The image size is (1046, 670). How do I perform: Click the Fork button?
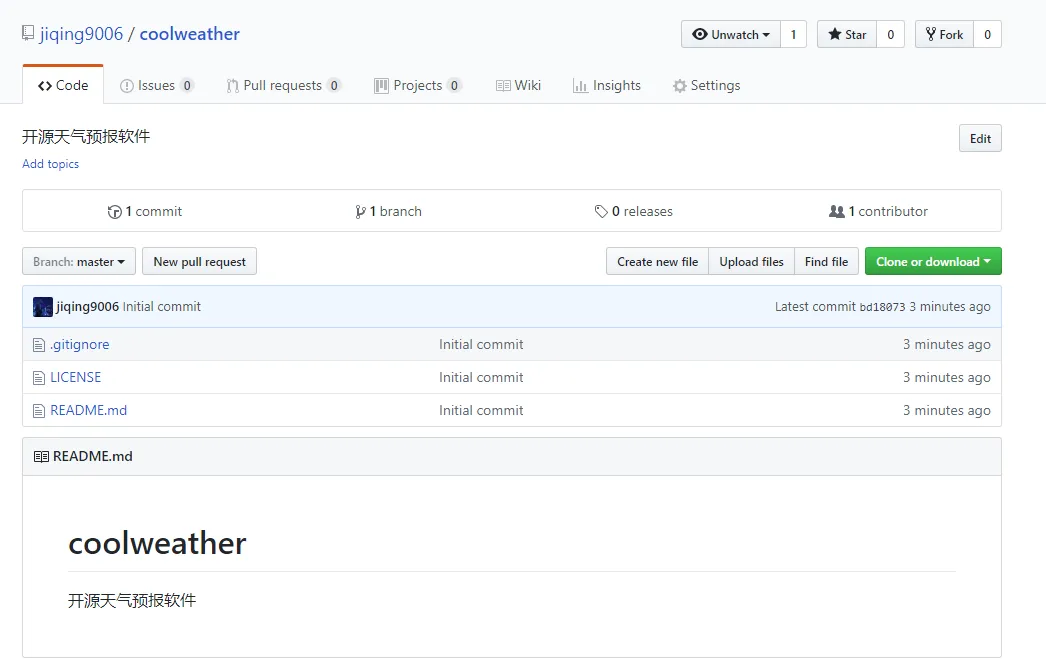(945, 34)
